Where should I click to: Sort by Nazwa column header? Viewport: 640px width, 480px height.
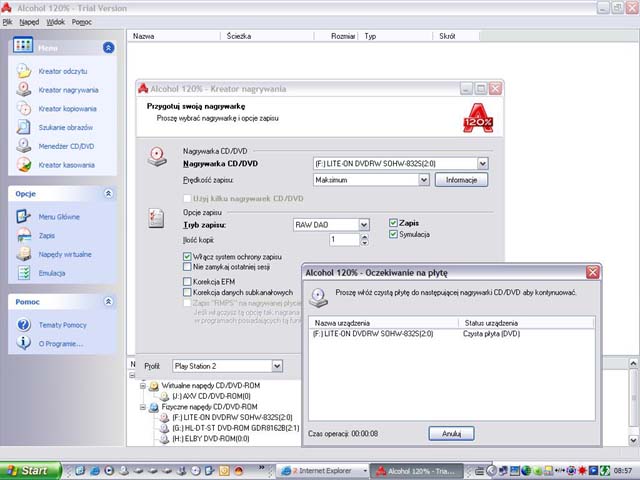point(174,36)
